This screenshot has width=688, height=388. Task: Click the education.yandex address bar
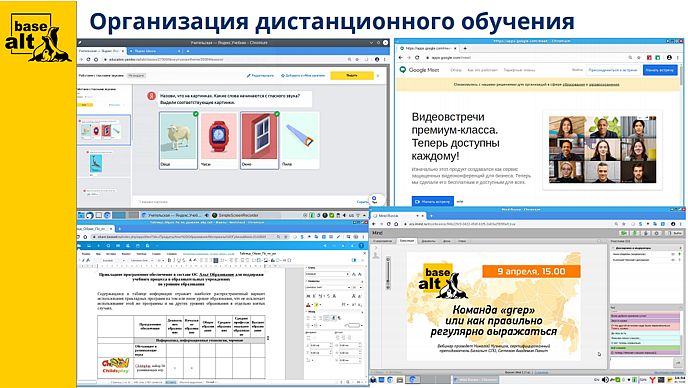(224, 59)
